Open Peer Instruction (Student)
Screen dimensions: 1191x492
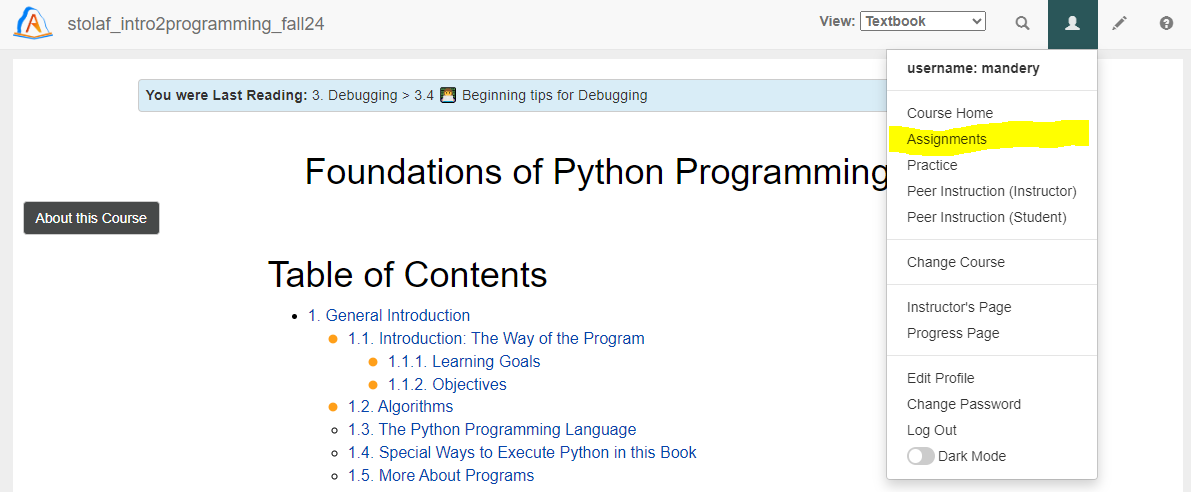[x=987, y=217]
